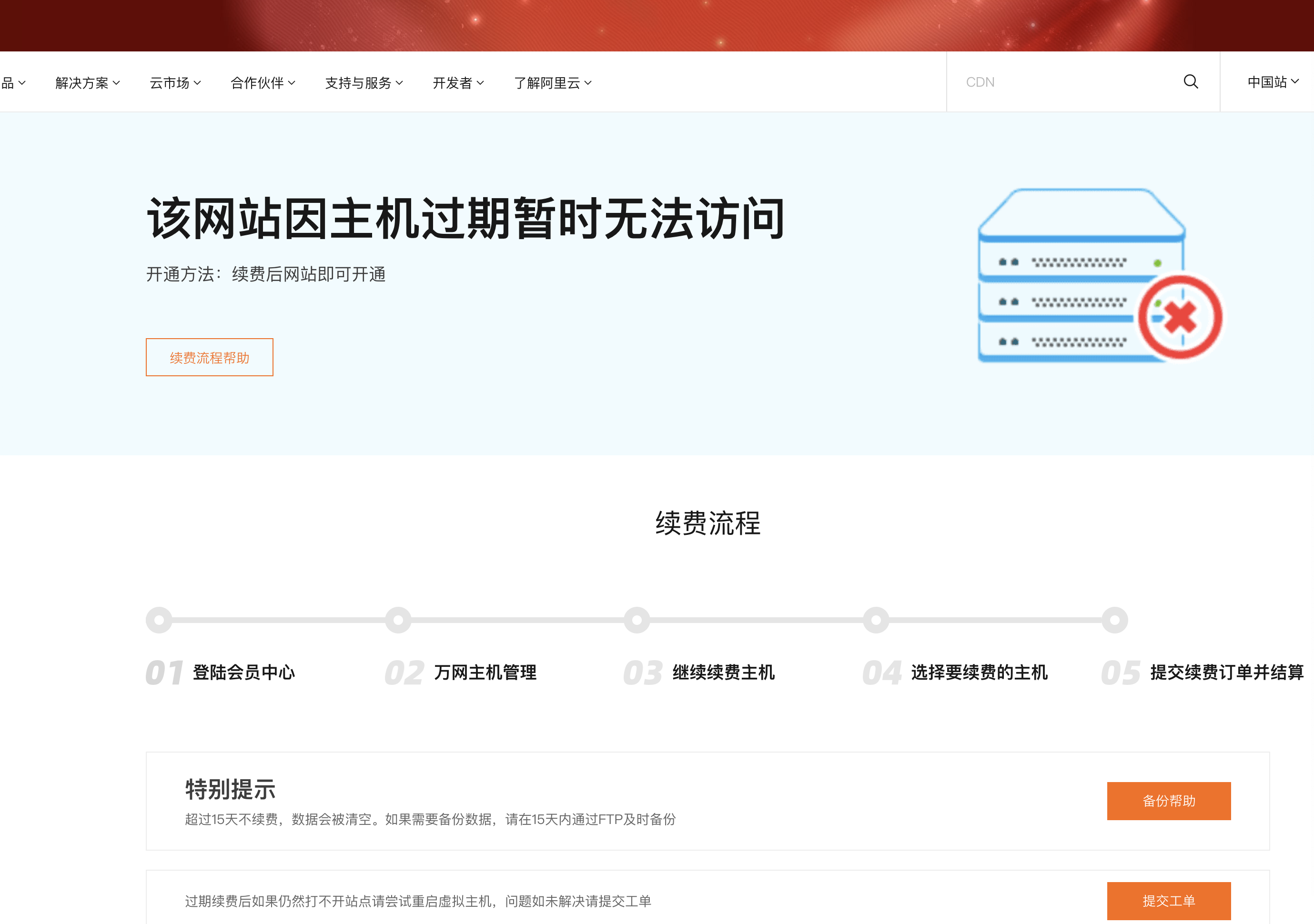Expand the 云市场 menu
Viewport: 1314px width, 924px height.
coord(175,83)
